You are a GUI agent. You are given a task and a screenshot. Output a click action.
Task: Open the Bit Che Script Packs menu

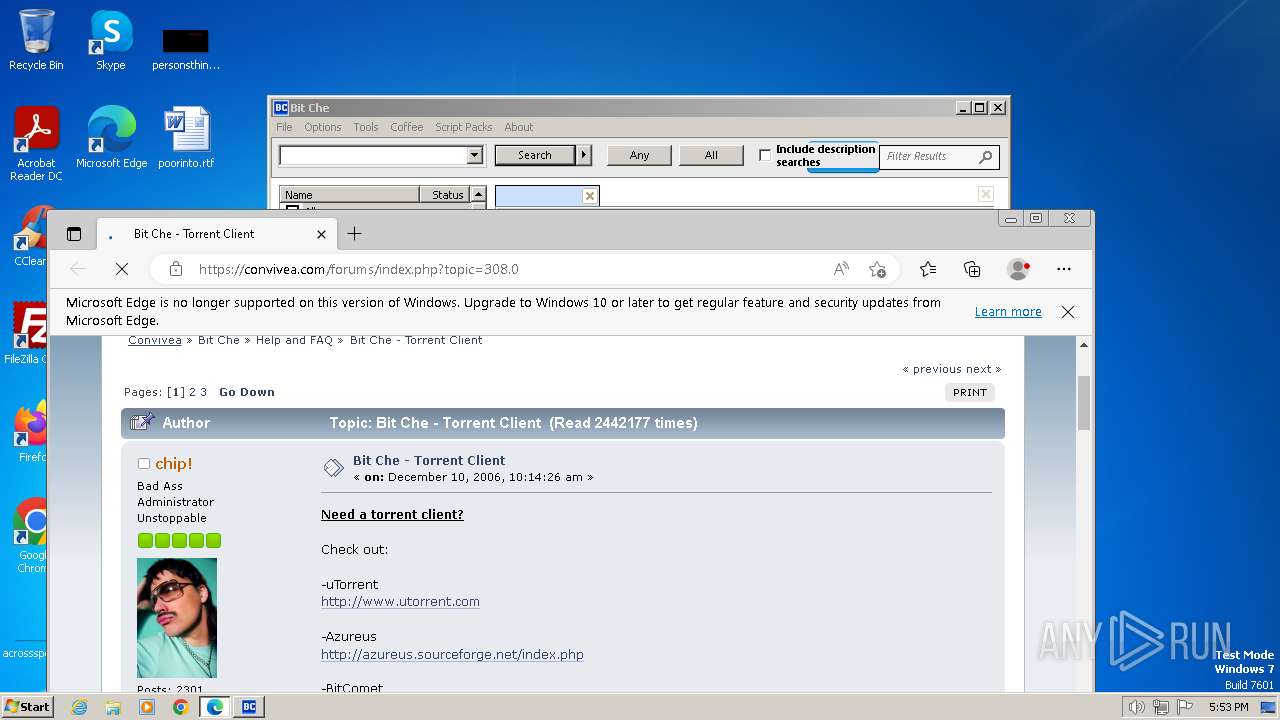click(464, 127)
